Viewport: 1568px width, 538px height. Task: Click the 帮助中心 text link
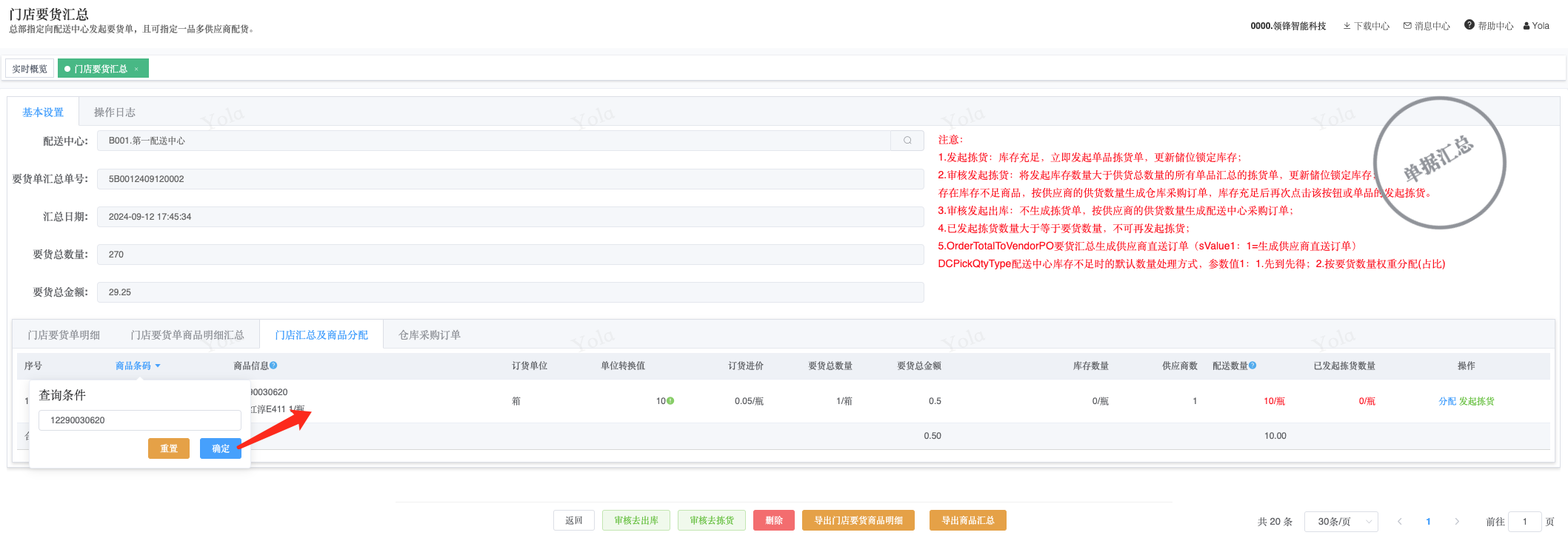coord(1496,26)
